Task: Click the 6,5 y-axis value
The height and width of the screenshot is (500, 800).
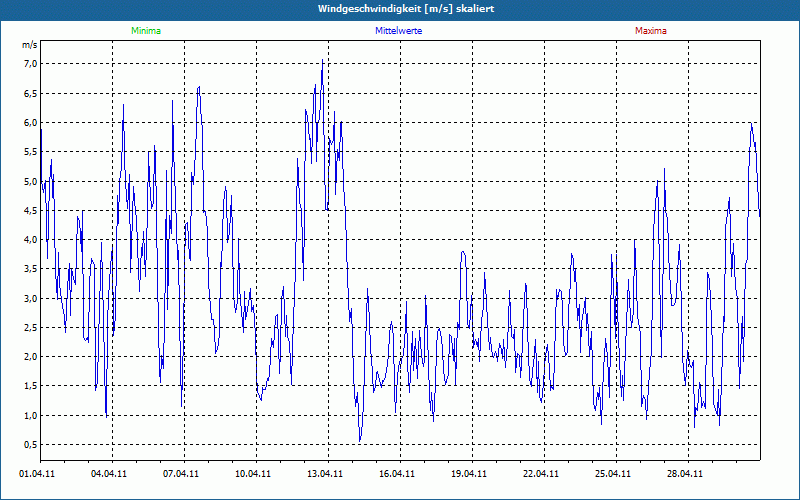Action: point(31,93)
